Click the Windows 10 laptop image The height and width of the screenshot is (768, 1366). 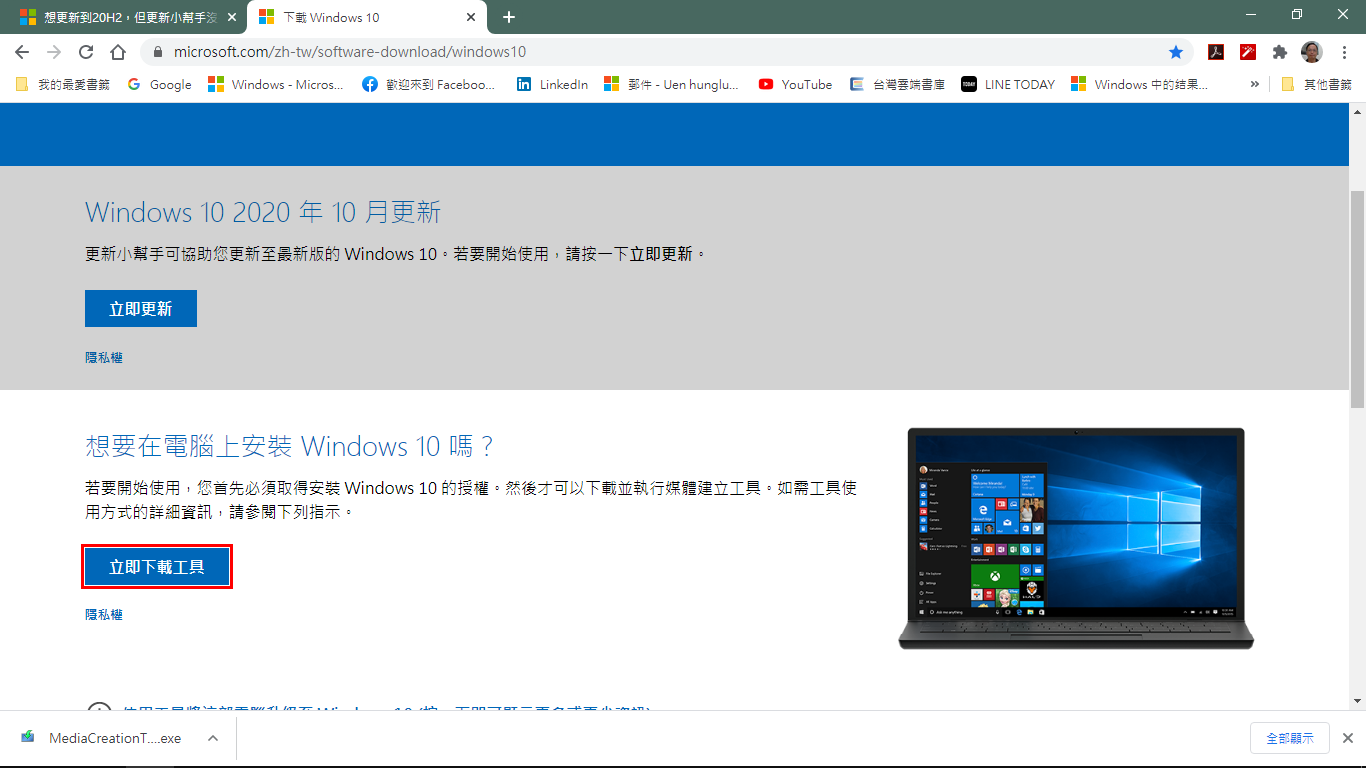(1076, 538)
